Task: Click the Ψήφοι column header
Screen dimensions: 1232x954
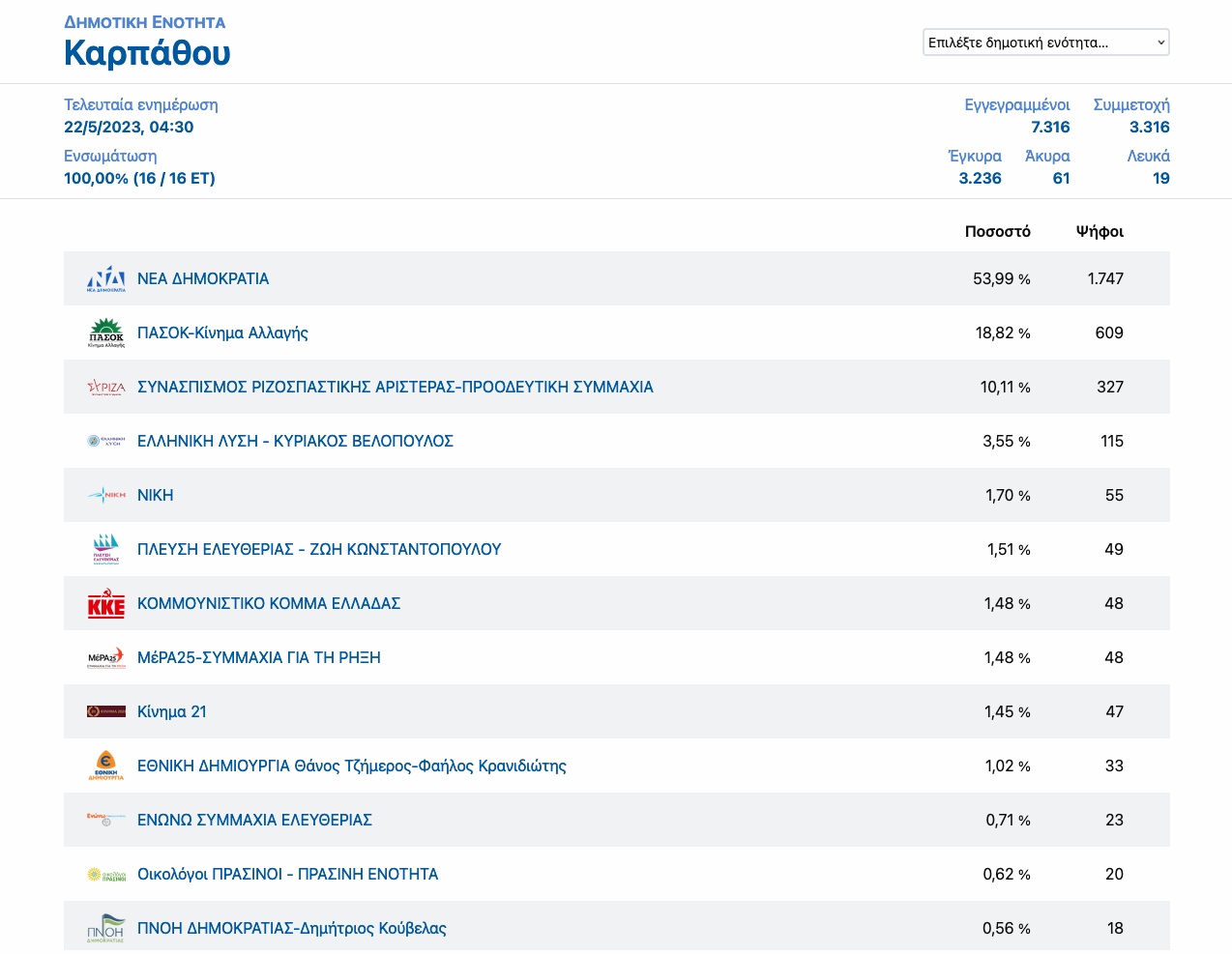Action: click(x=1100, y=231)
